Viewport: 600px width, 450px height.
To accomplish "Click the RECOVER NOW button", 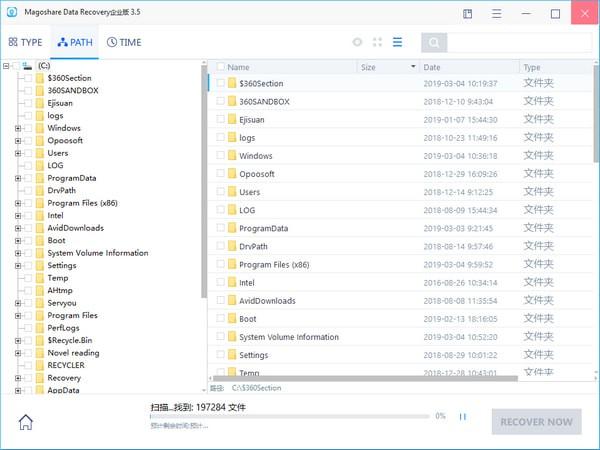I will [x=536, y=422].
